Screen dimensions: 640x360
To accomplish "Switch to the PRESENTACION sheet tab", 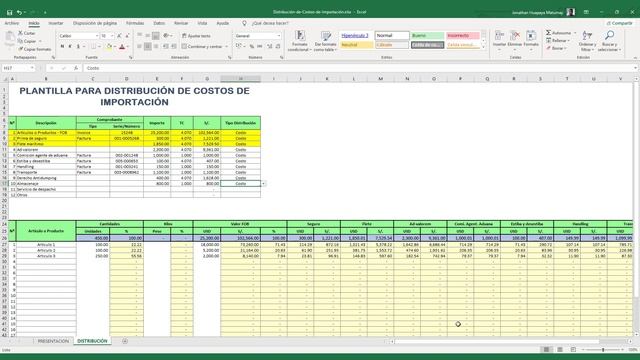I will coord(53,341).
